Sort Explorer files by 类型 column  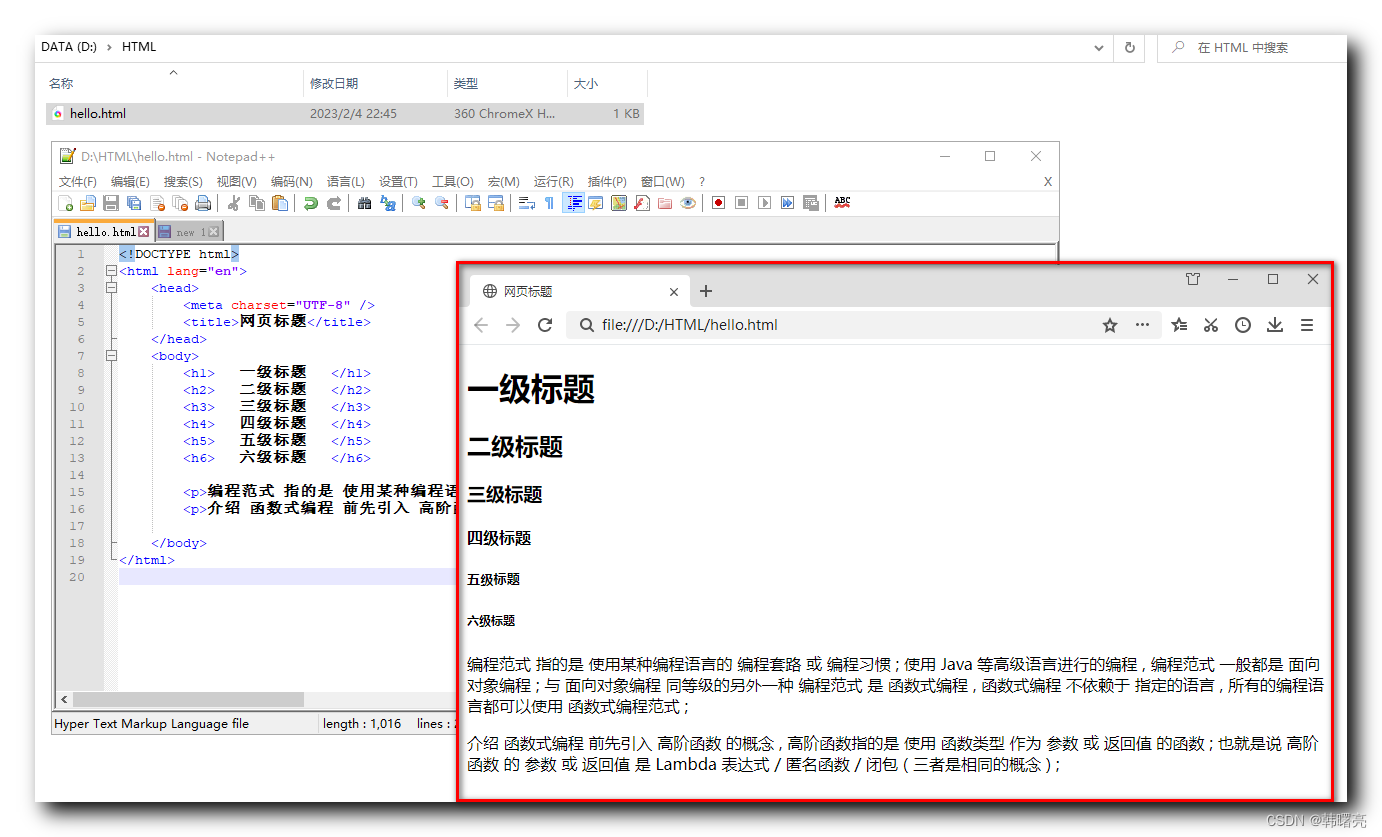click(x=507, y=83)
